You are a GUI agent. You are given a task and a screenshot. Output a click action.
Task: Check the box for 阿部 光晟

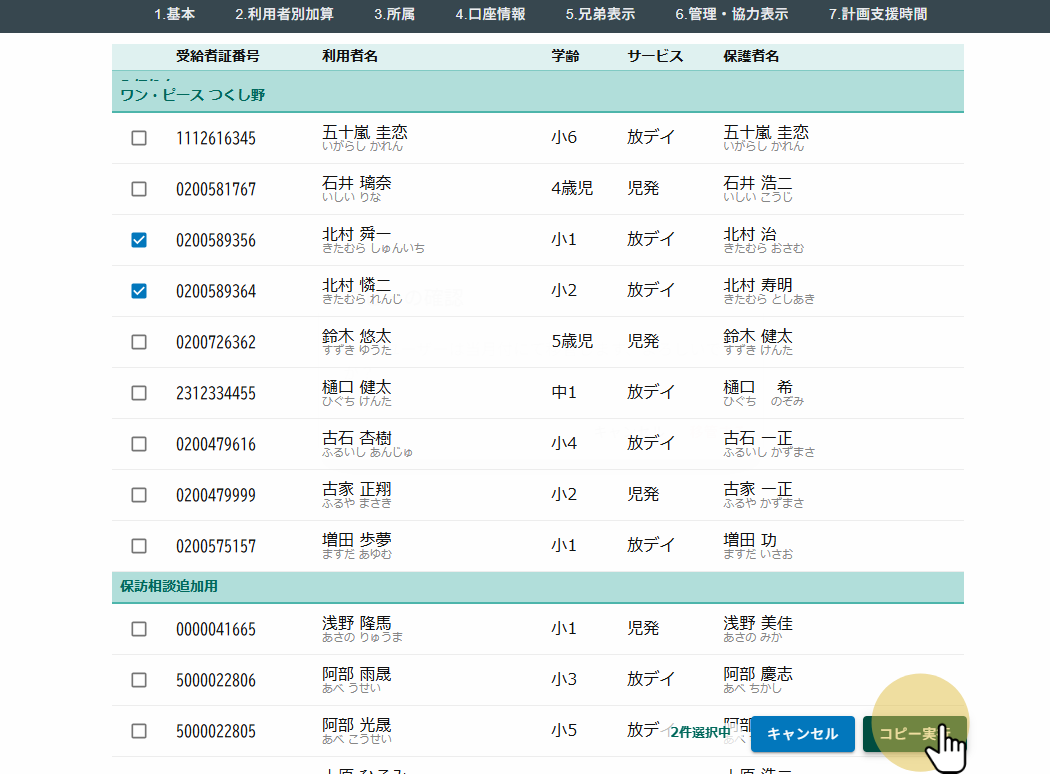click(139, 731)
